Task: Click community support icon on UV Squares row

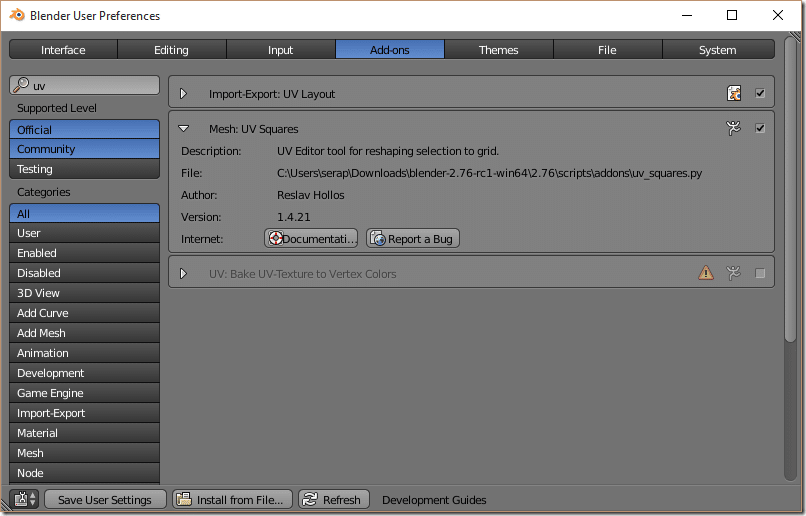Action: click(x=734, y=128)
